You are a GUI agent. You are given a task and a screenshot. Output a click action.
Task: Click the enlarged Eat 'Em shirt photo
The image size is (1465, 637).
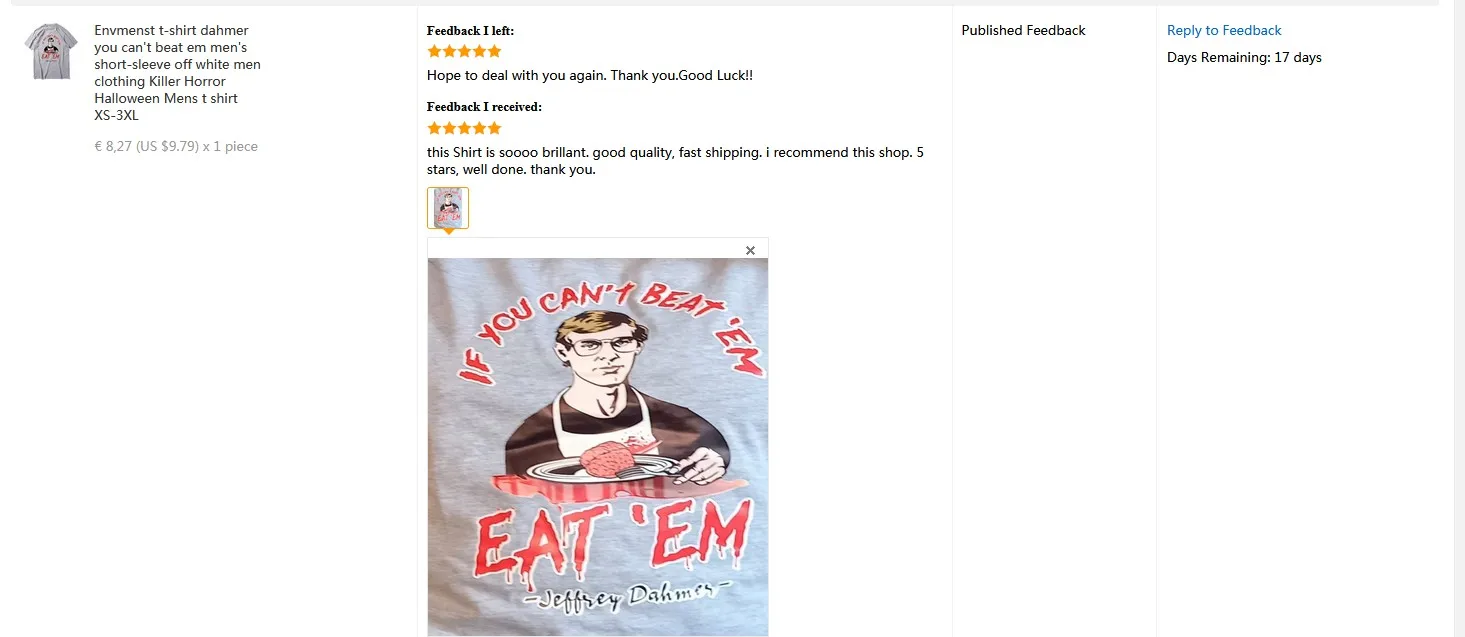pyautogui.click(x=598, y=447)
